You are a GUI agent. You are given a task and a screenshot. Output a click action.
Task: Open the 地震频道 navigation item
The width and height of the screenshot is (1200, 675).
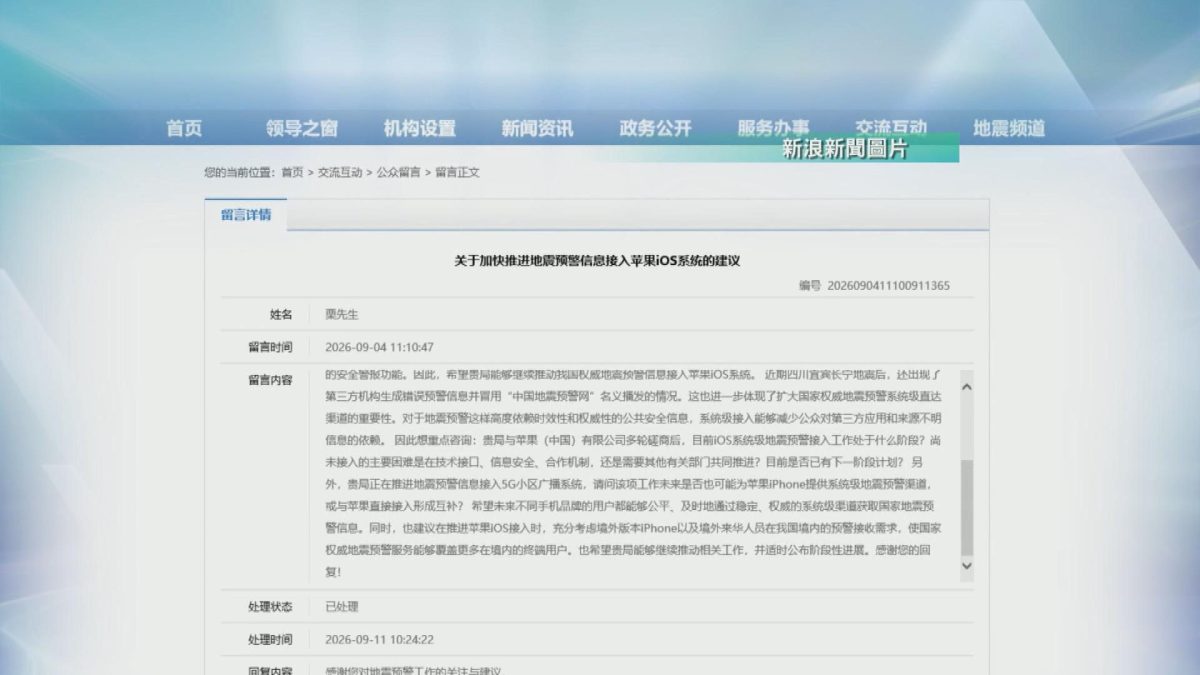point(1010,128)
